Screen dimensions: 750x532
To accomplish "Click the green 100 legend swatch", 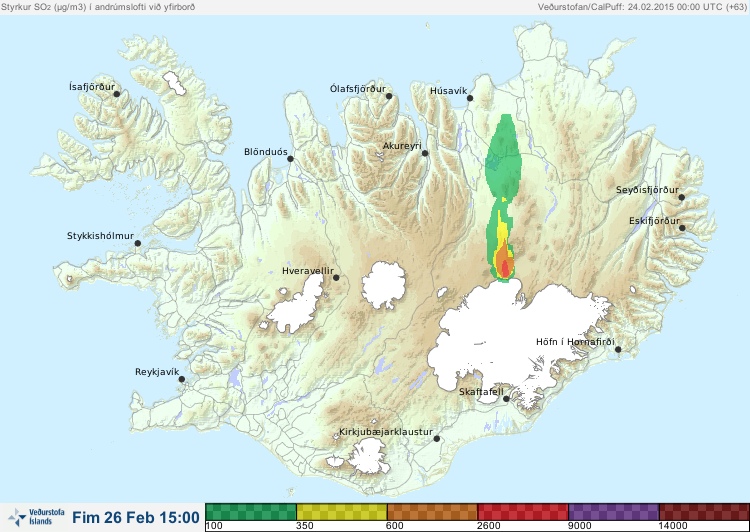I will [x=251, y=512].
